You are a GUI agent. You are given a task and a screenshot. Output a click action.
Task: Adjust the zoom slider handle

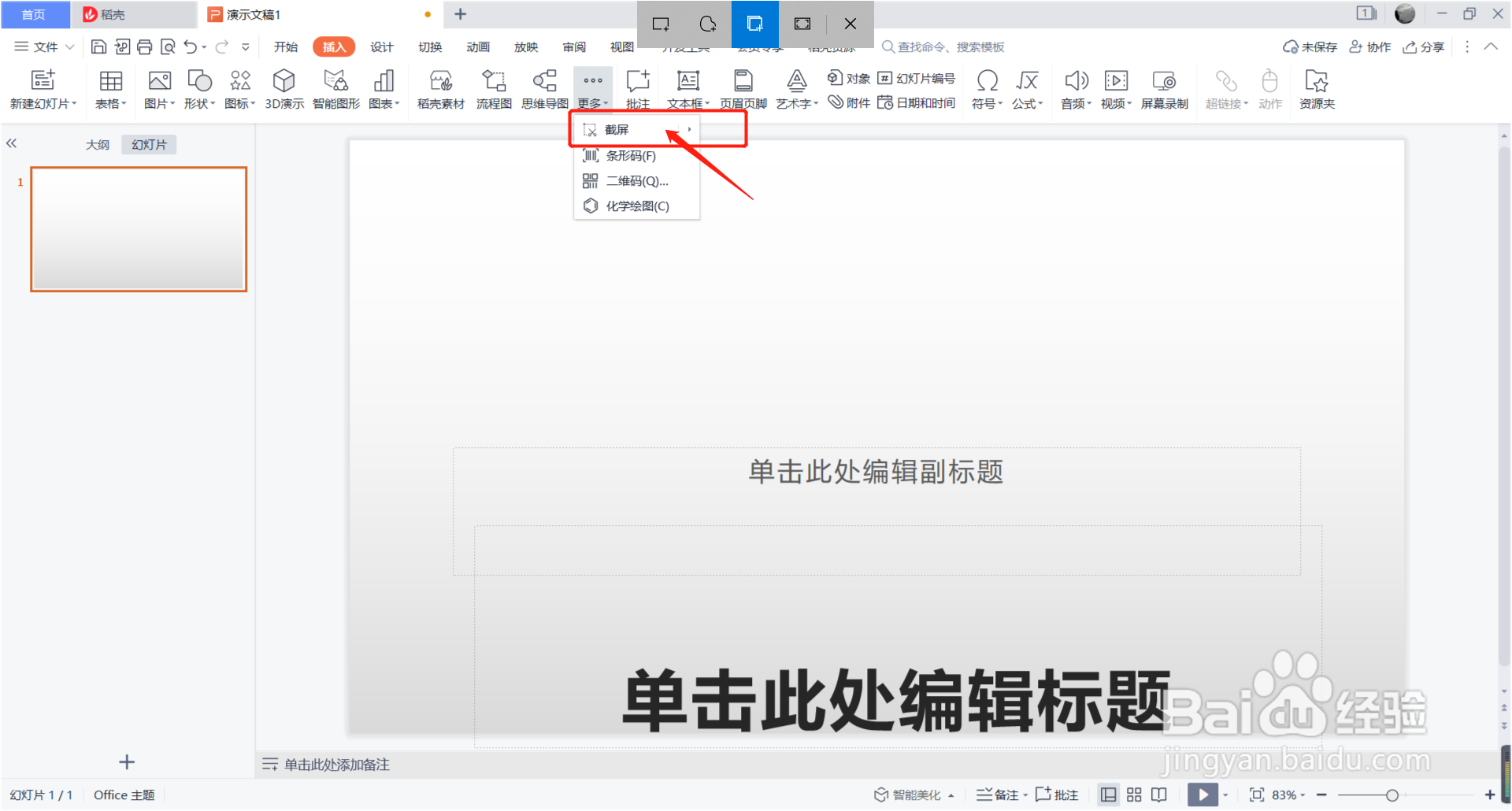(1392, 795)
